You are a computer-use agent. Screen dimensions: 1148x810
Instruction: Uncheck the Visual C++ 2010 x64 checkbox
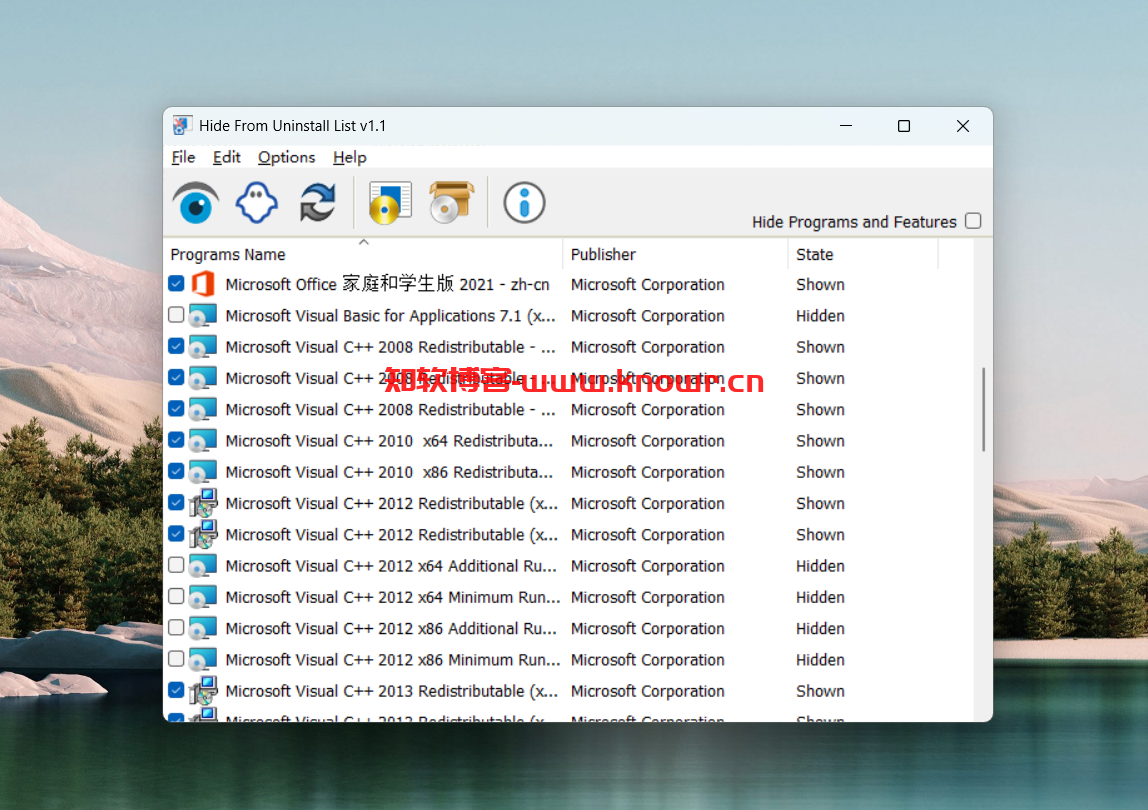(176, 440)
